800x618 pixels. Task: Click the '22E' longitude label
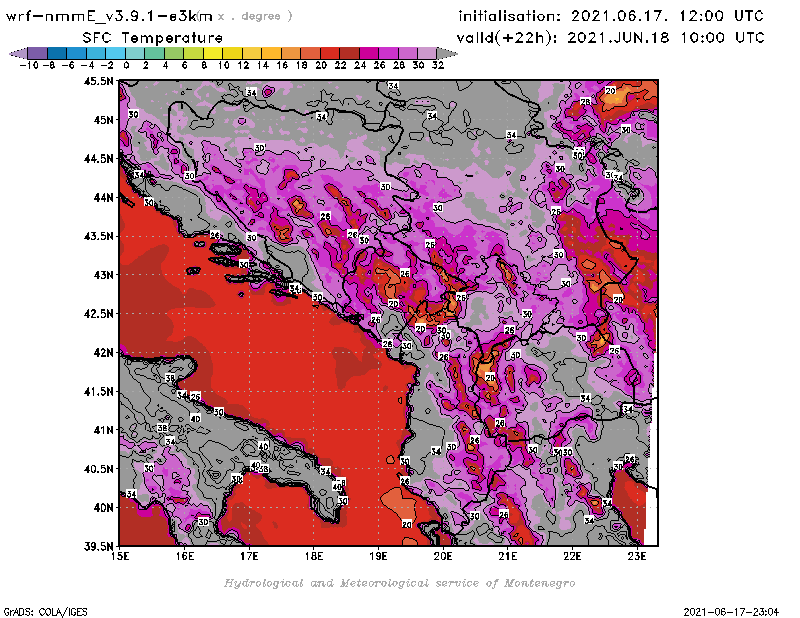572,556
